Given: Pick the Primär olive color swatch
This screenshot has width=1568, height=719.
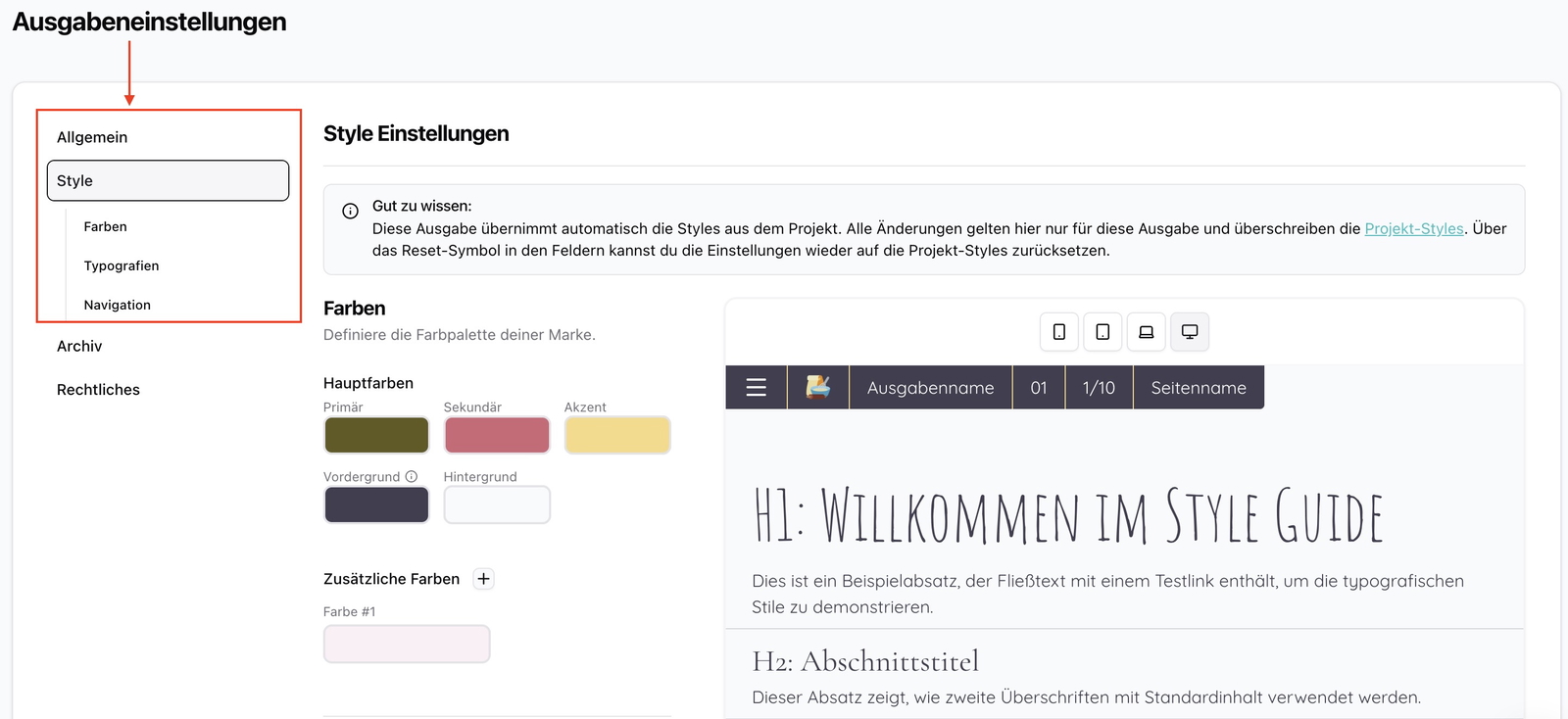Looking at the screenshot, I should click(x=376, y=435).
